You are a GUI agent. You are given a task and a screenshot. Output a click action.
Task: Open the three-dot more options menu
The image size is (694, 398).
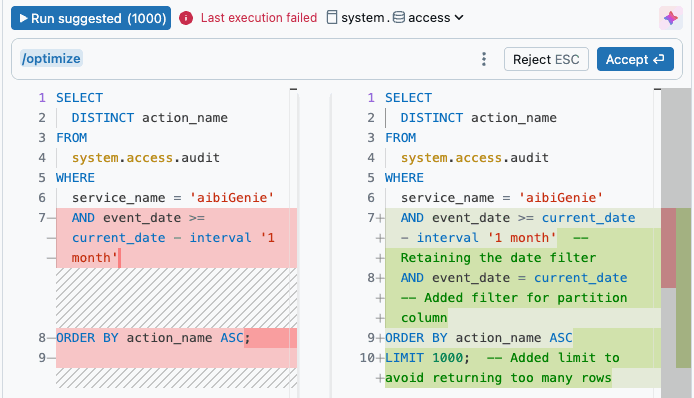[484, 59]
